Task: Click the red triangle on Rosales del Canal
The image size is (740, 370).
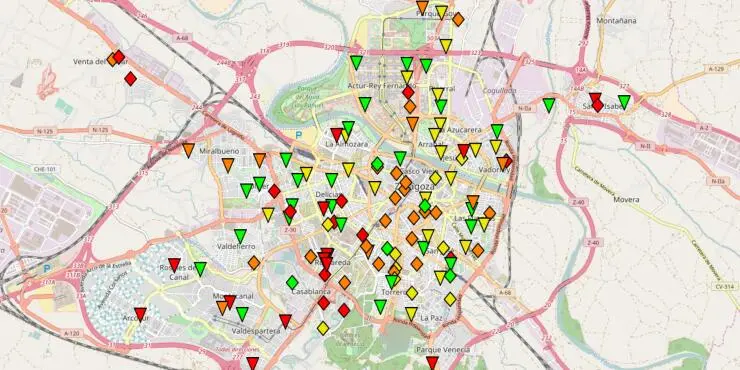Action: 175,265
